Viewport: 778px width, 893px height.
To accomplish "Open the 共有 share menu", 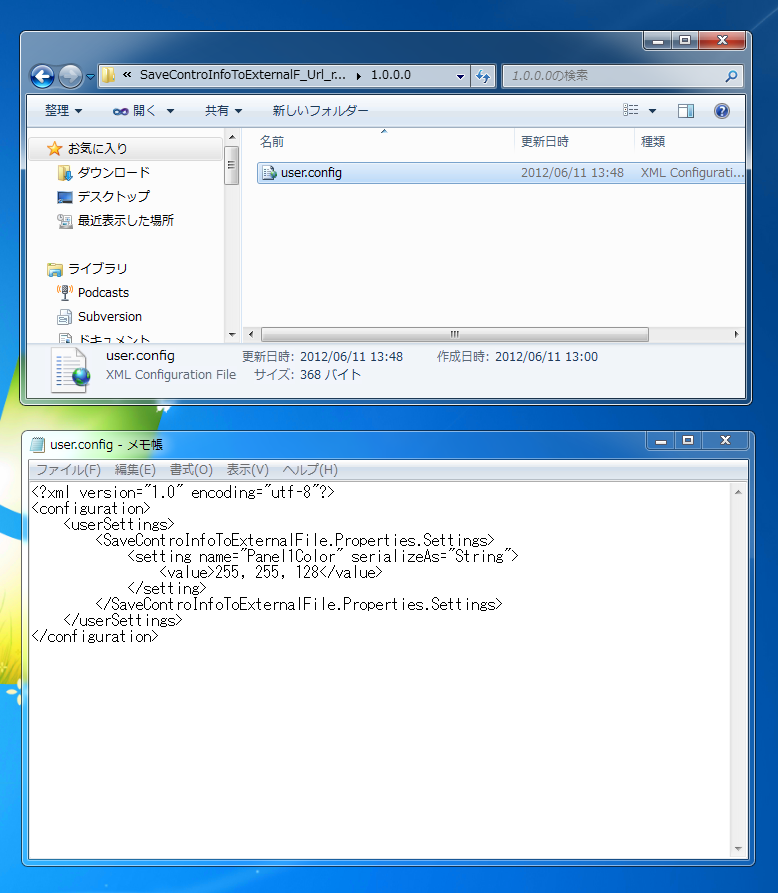I will 223,110.
